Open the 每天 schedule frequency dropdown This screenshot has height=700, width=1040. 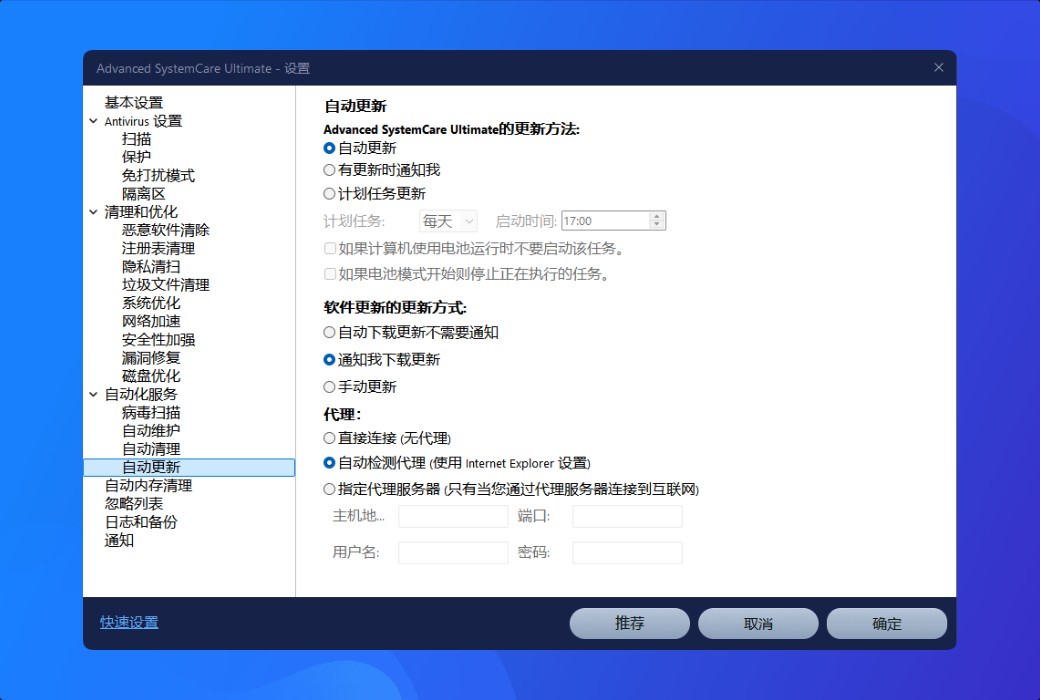(x=447, y=220)
